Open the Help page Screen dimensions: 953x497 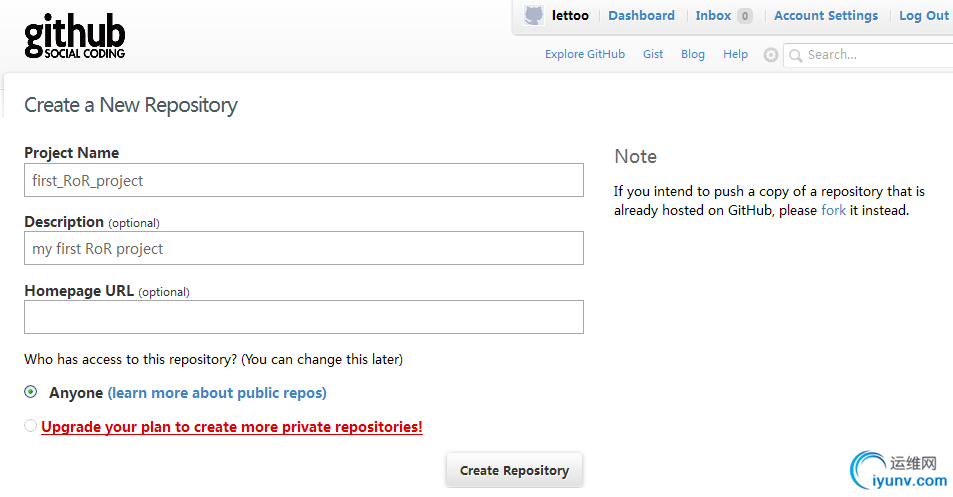click(735, 55)
